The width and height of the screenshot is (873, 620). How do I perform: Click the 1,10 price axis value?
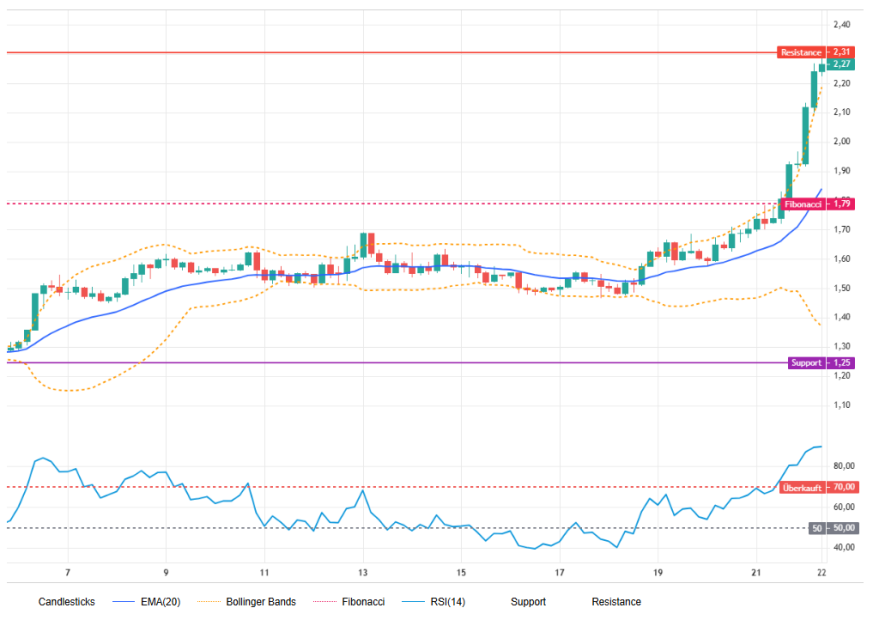coord(842,405)
